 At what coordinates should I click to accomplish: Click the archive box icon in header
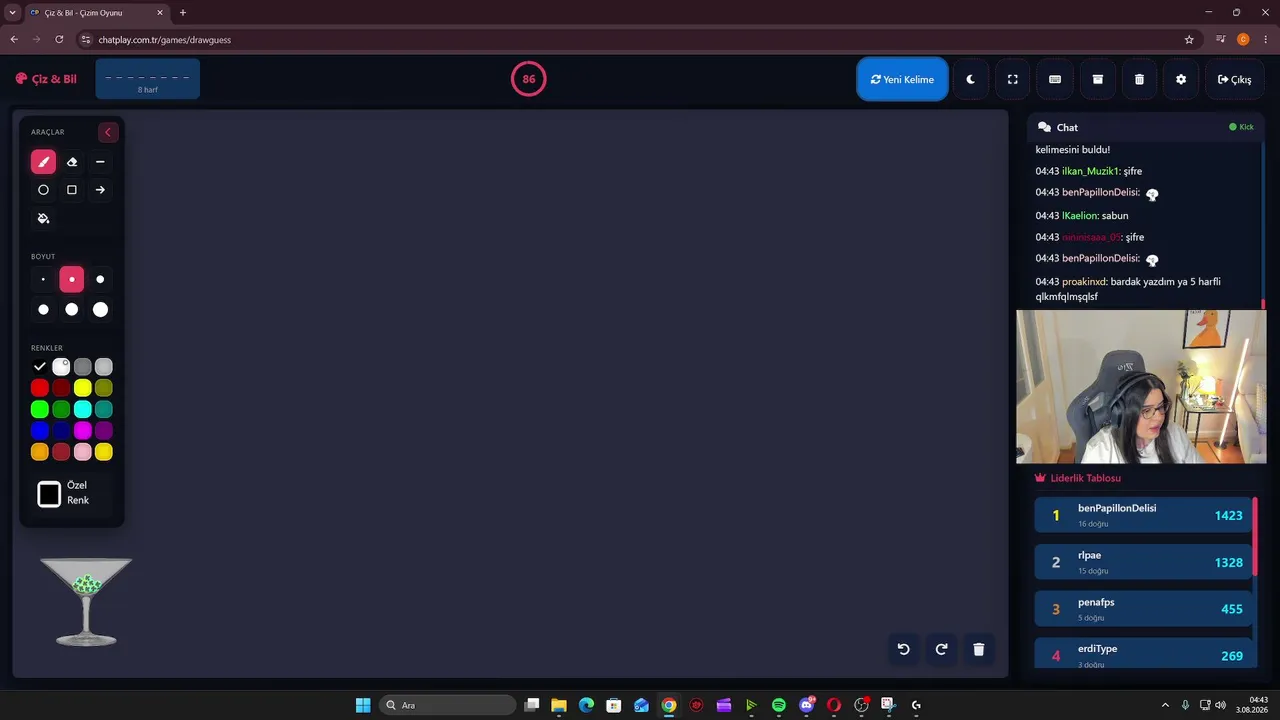tap(1097, 79)
